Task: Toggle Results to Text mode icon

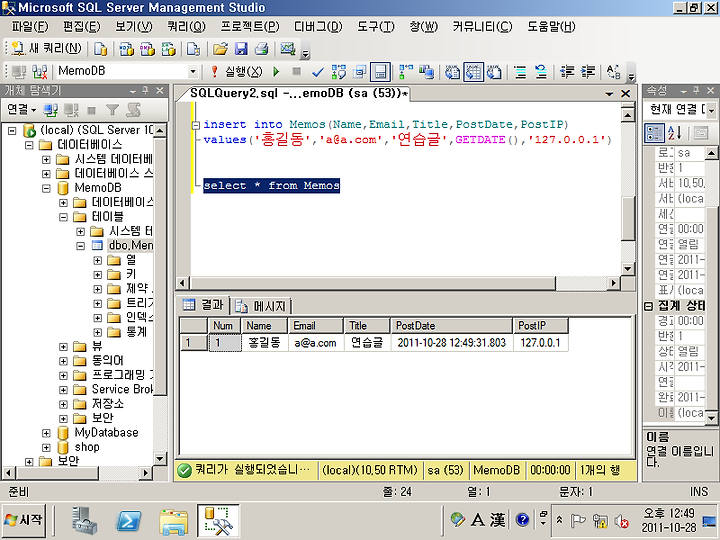Action: coord(453,72)
